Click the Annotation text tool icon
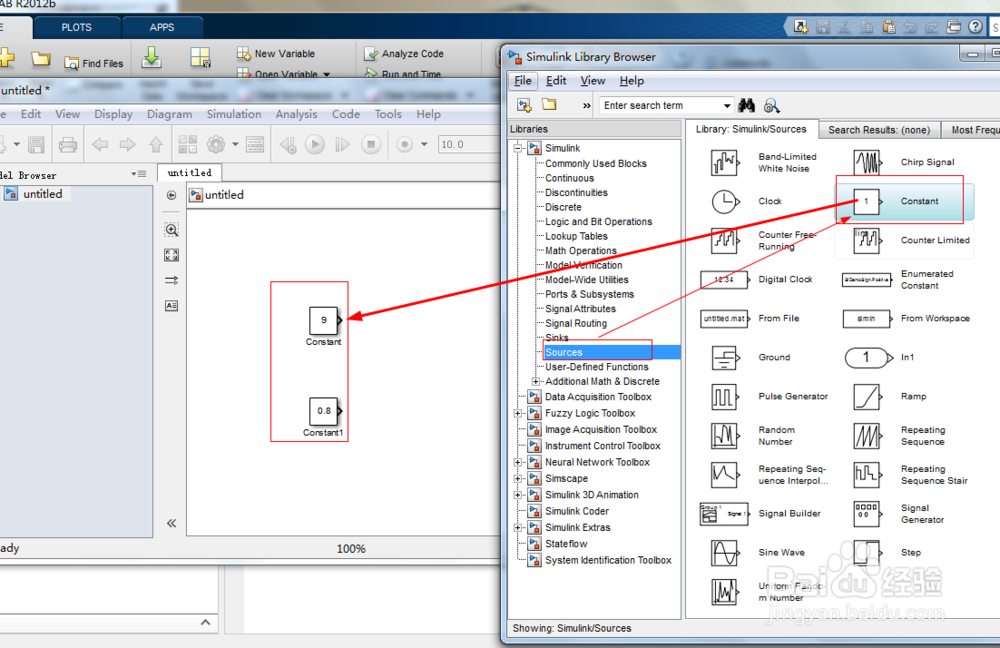 172,306
